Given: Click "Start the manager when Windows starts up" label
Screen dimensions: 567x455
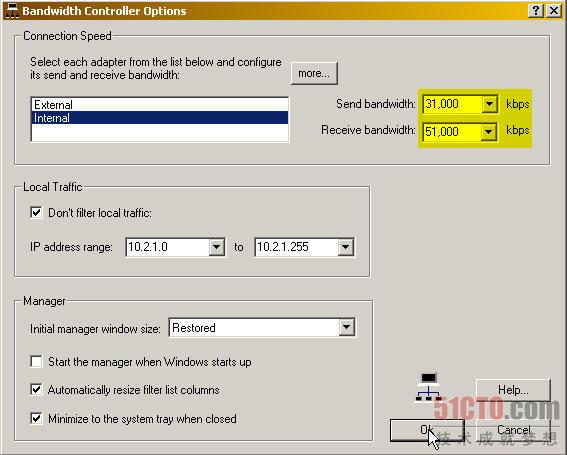Looking at the screenshot, I should coord(150,362).
